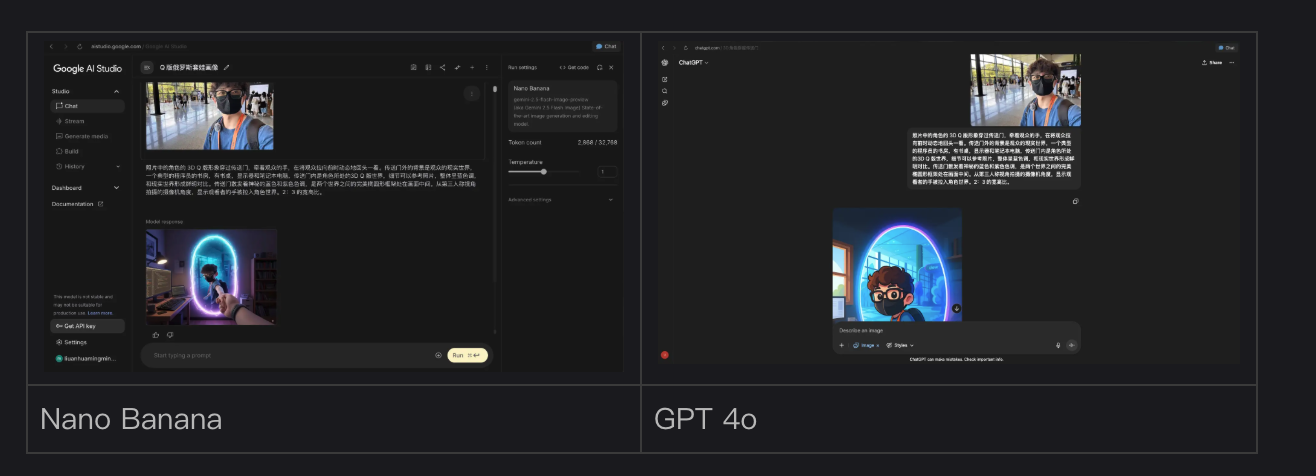The image size is (1316, 476).
Task: Open the three-dot menu in the ChatGPT header
Action: pos(1232,63)
